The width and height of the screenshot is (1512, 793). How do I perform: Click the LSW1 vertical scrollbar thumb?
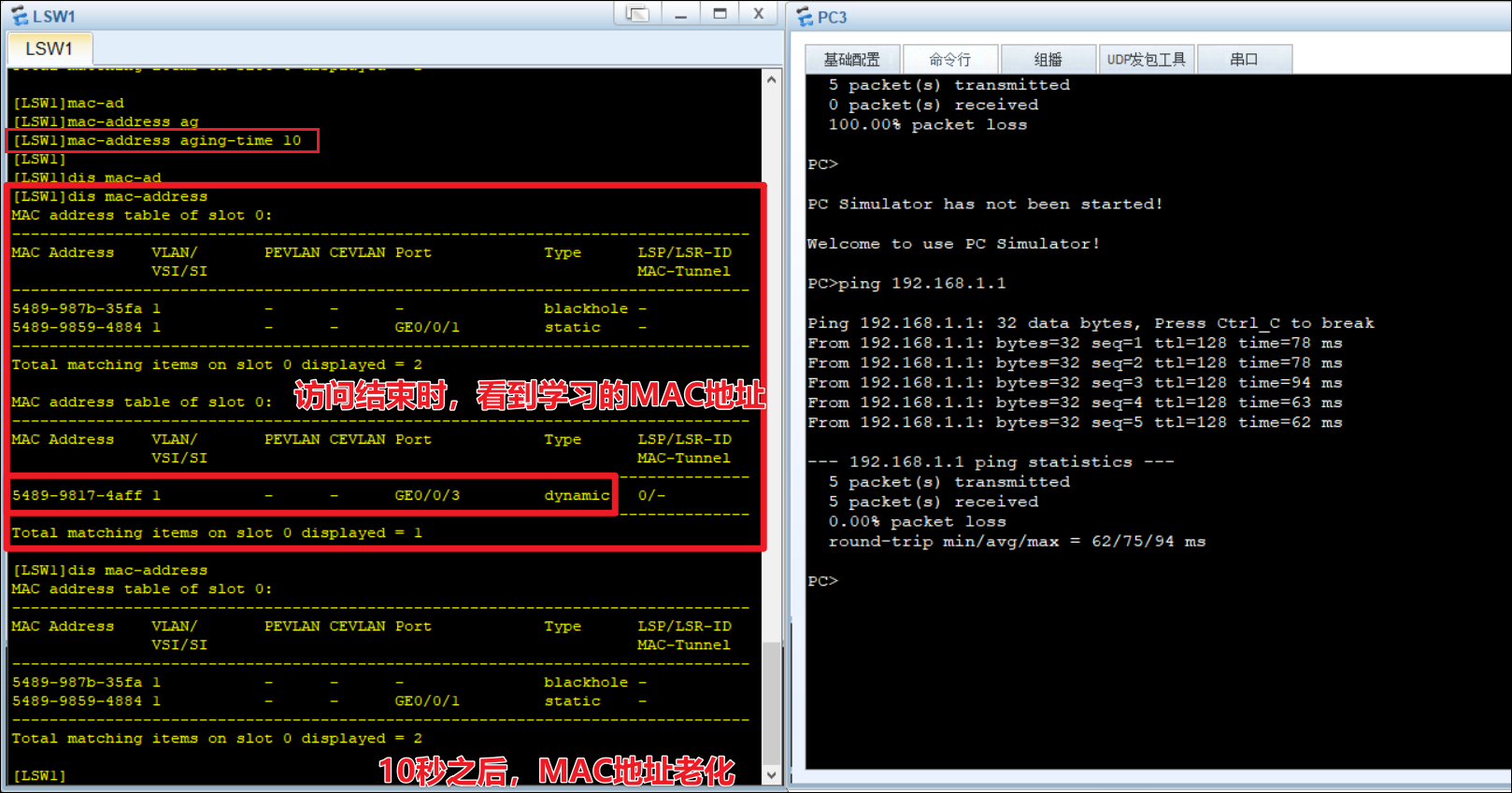pos(772,702)
